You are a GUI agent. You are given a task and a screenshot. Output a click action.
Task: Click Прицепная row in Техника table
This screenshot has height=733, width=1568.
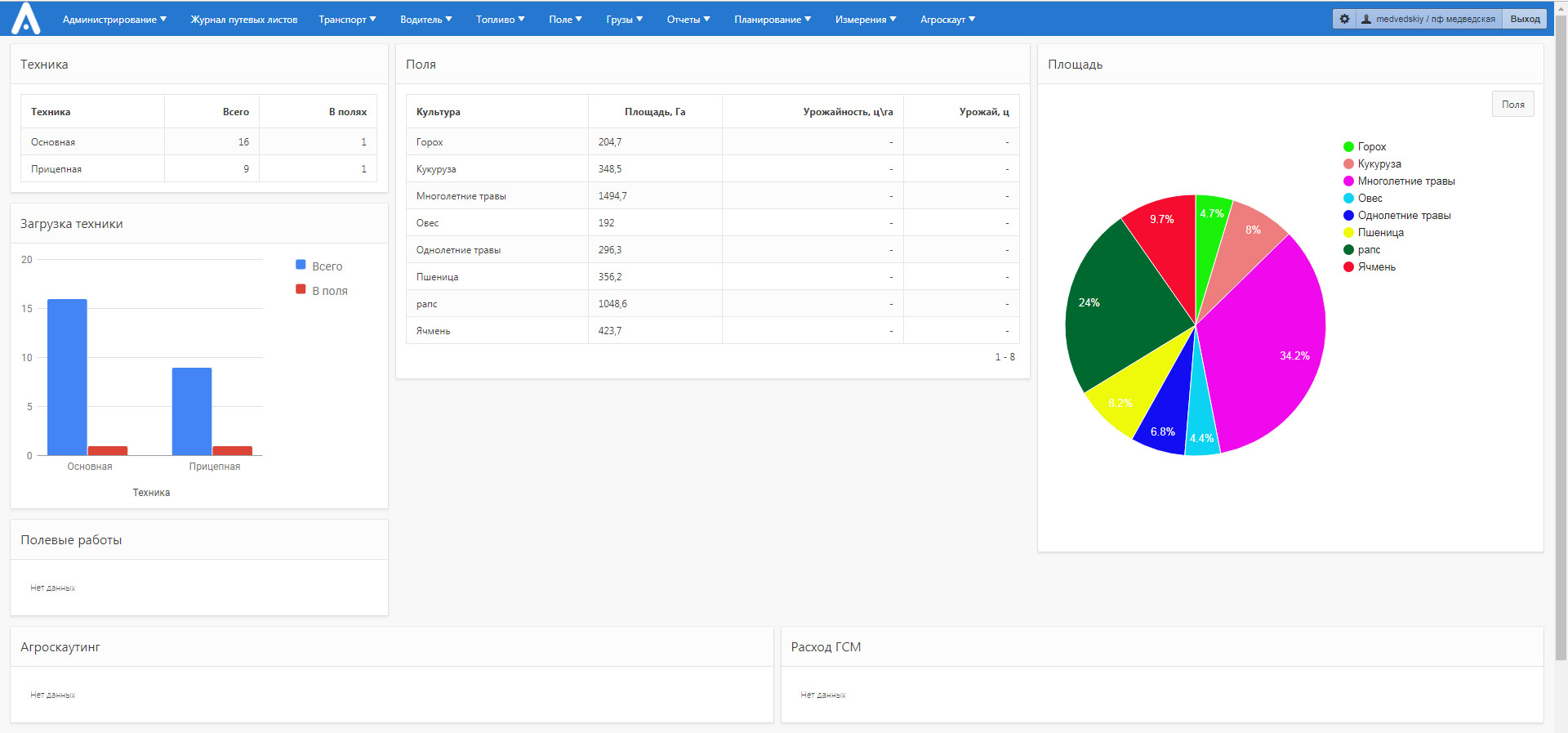[199, 169]
